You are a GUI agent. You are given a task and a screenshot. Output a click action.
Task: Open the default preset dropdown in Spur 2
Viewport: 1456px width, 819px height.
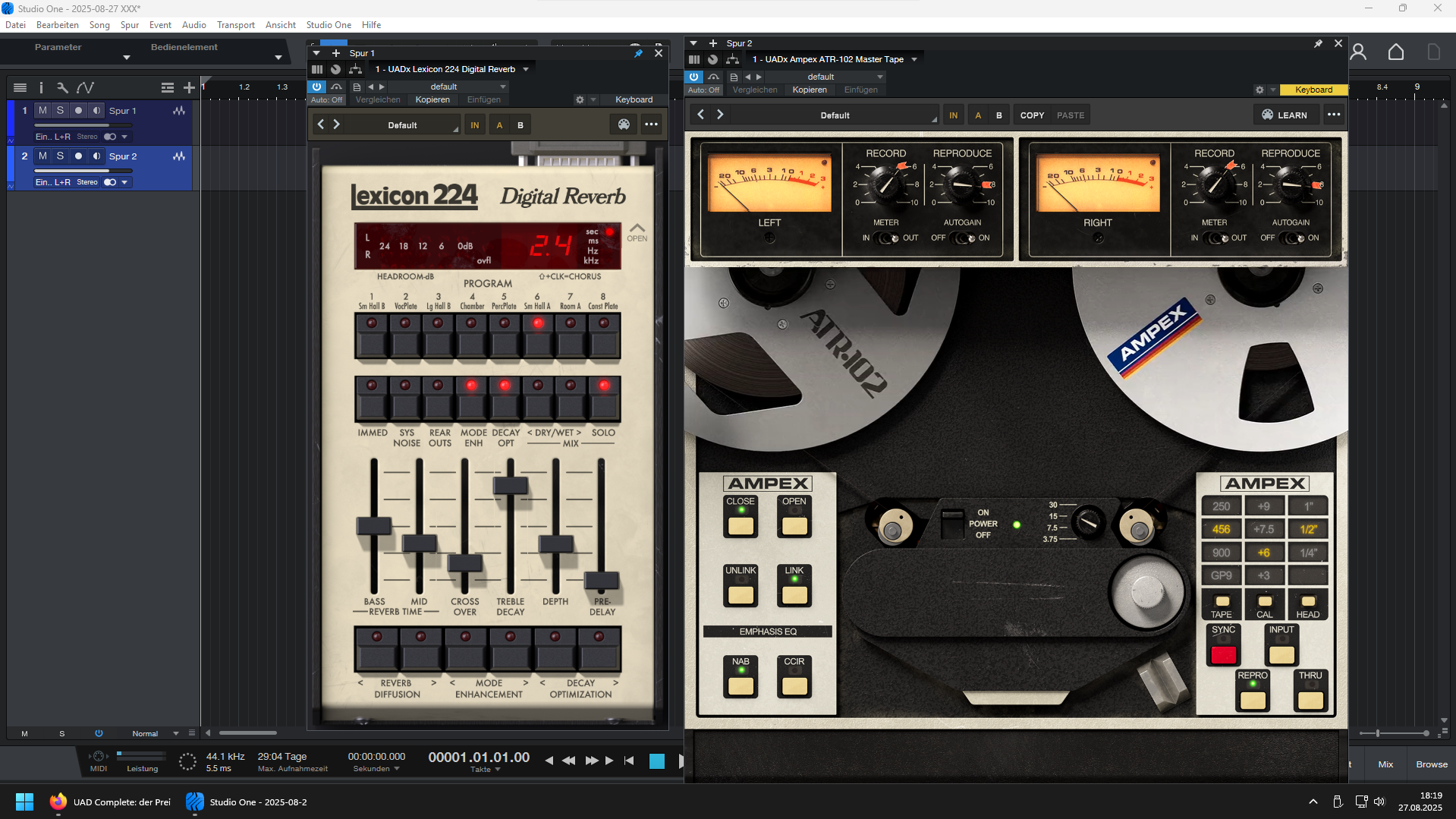pyautogui.click(x=825, y=77)
